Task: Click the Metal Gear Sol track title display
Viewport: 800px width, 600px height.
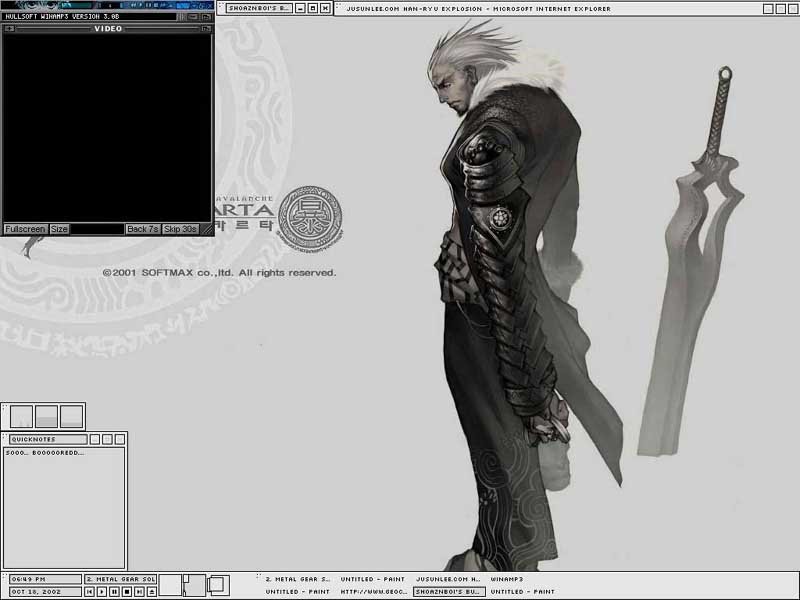Action: click(x=120, y=579)
